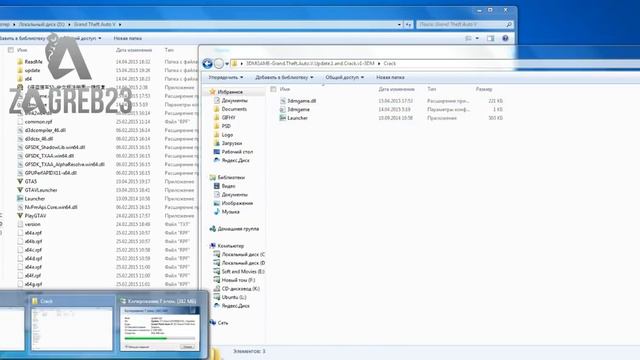
Task: Select the 3dmgame configuration file icon
Action: [283, 109]
